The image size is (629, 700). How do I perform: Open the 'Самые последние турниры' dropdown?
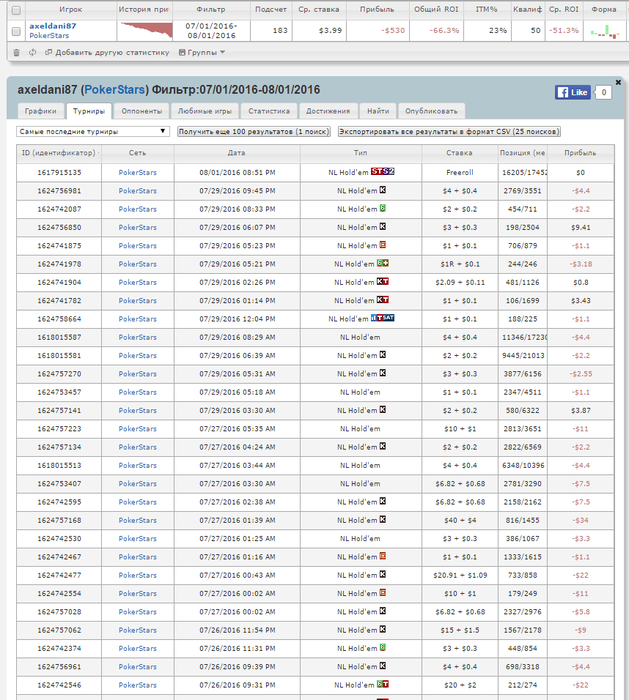[x=93, y=132]
